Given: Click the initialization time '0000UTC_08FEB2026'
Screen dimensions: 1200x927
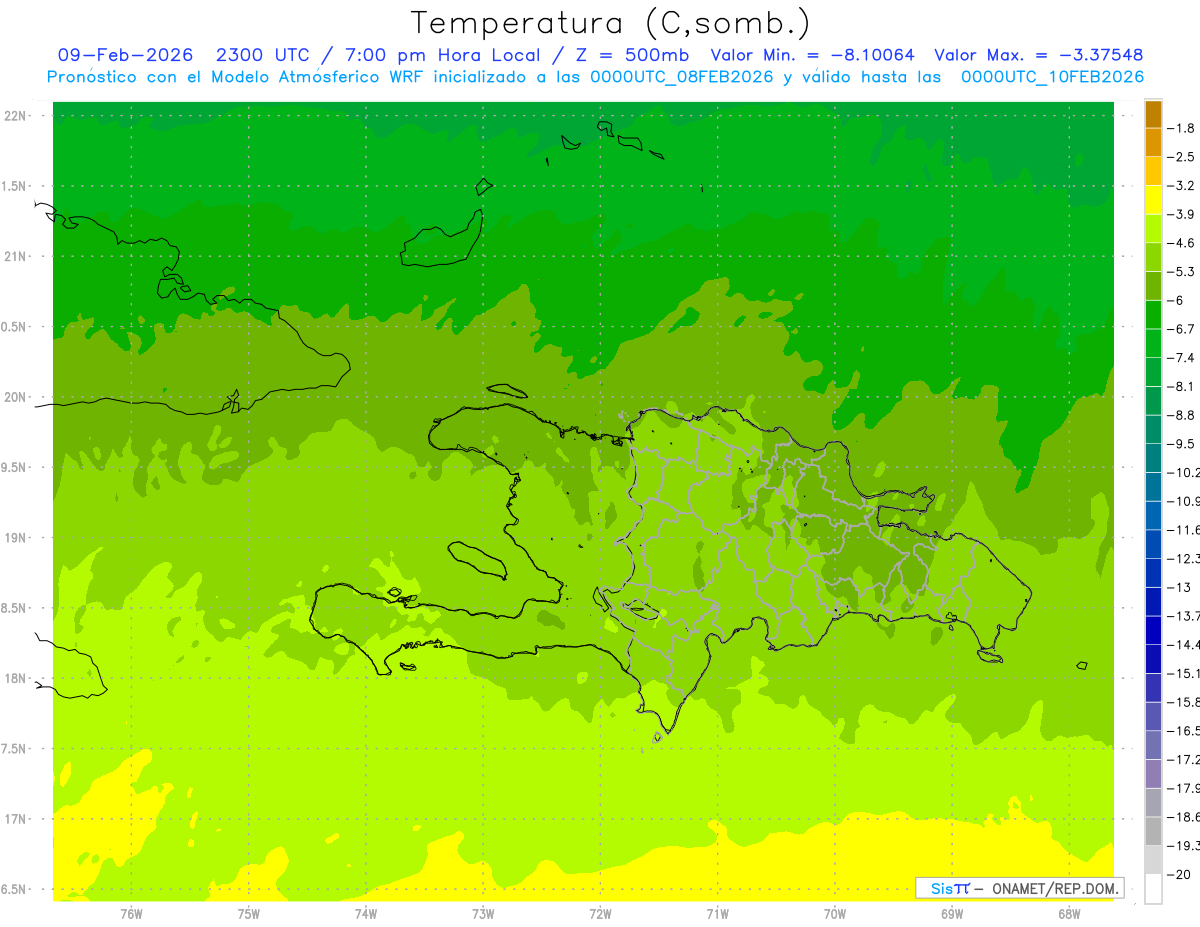Looking at the screenshot, I should click(682, 77).
